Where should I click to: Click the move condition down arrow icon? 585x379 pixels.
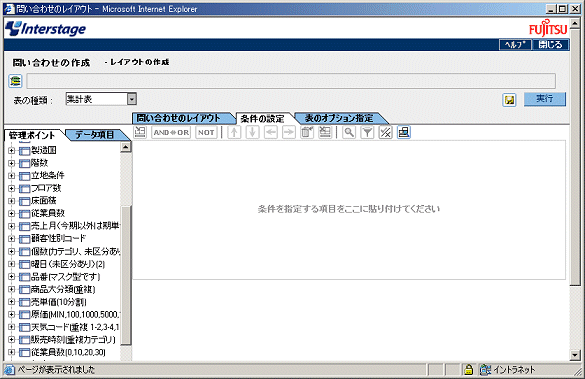click(253, 132)
